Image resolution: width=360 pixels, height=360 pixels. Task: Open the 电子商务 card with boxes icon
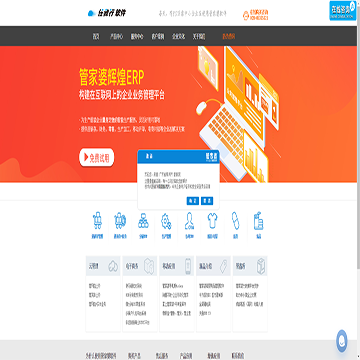140,266
